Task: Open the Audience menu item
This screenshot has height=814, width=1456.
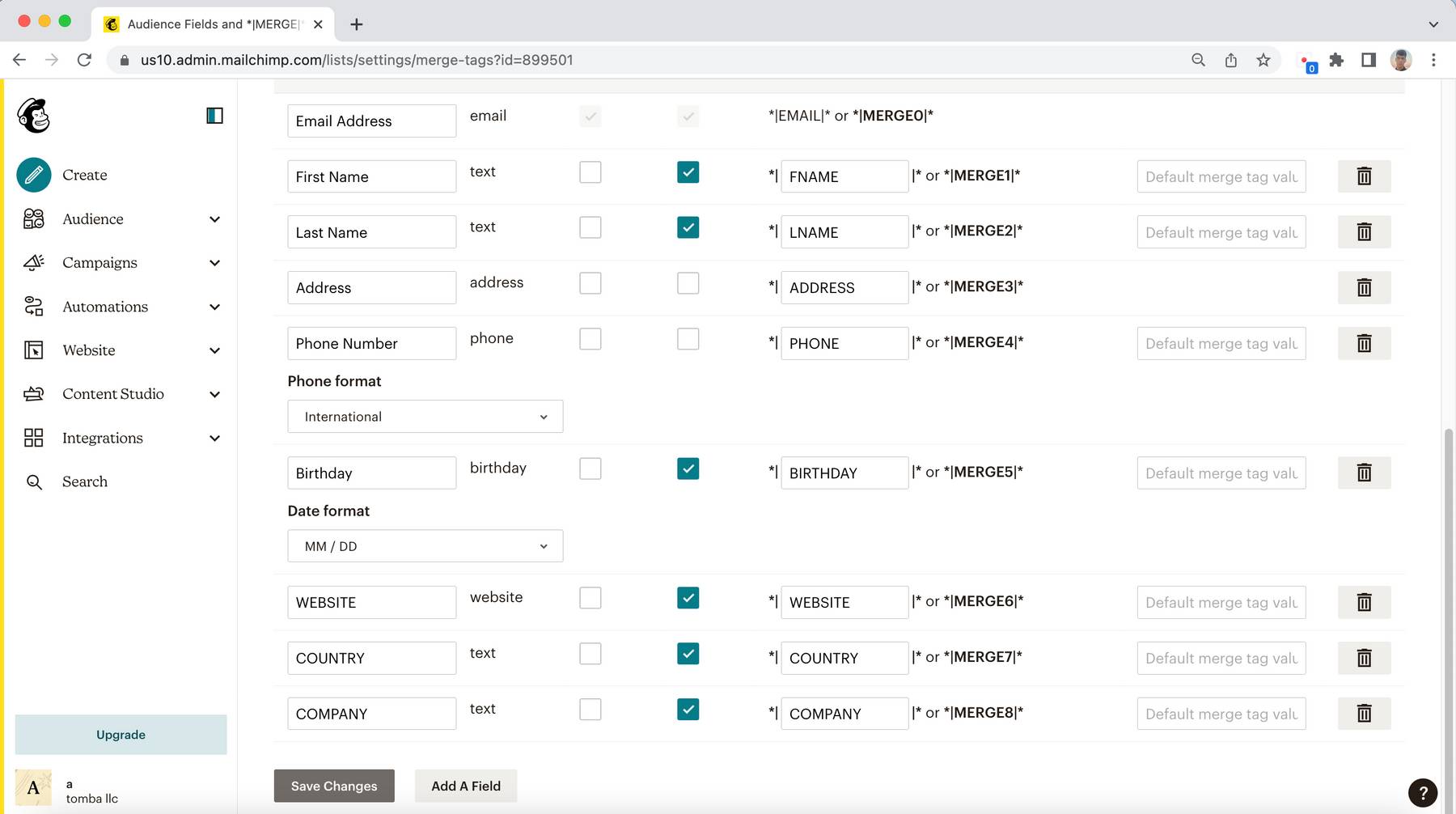Action: (93, 218)
